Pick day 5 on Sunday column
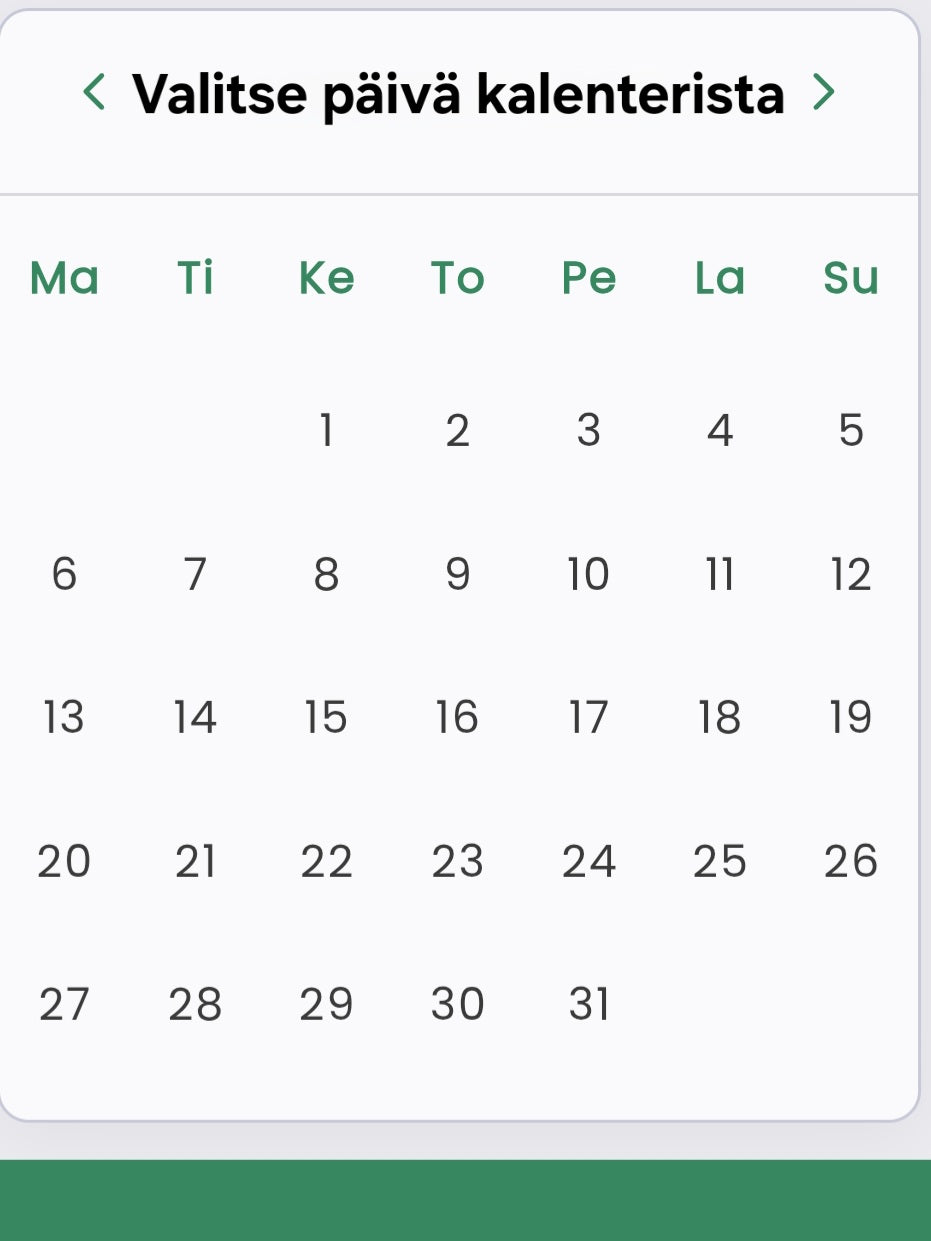 tap(850, 430)
